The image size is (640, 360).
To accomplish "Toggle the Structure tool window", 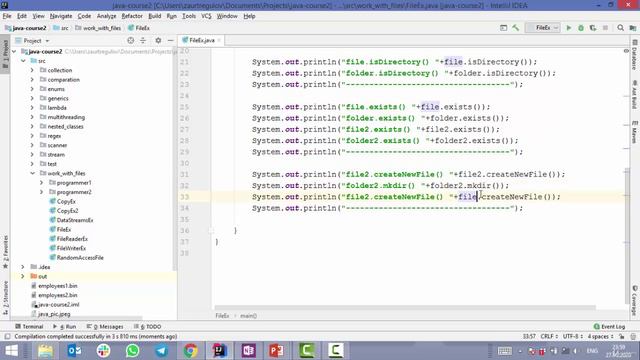I will [x=5, y=297].
